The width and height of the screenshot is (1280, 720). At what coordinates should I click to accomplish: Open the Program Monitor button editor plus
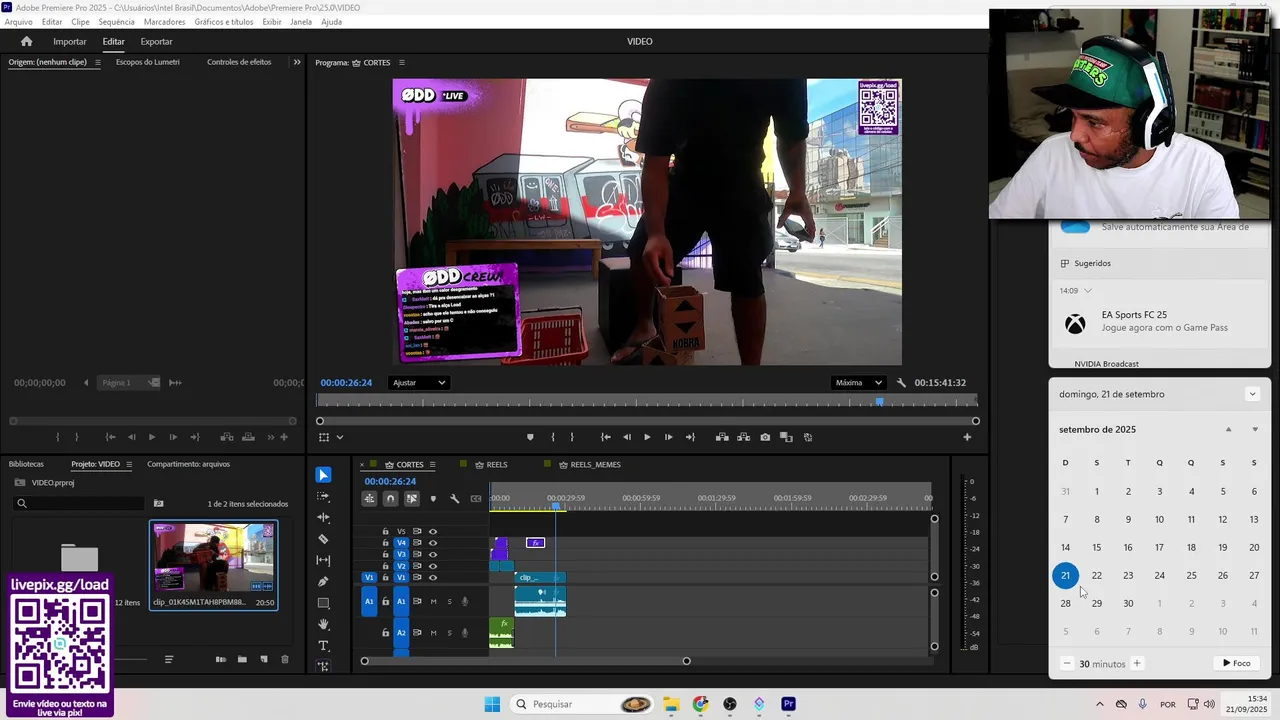tap(967, 437)
